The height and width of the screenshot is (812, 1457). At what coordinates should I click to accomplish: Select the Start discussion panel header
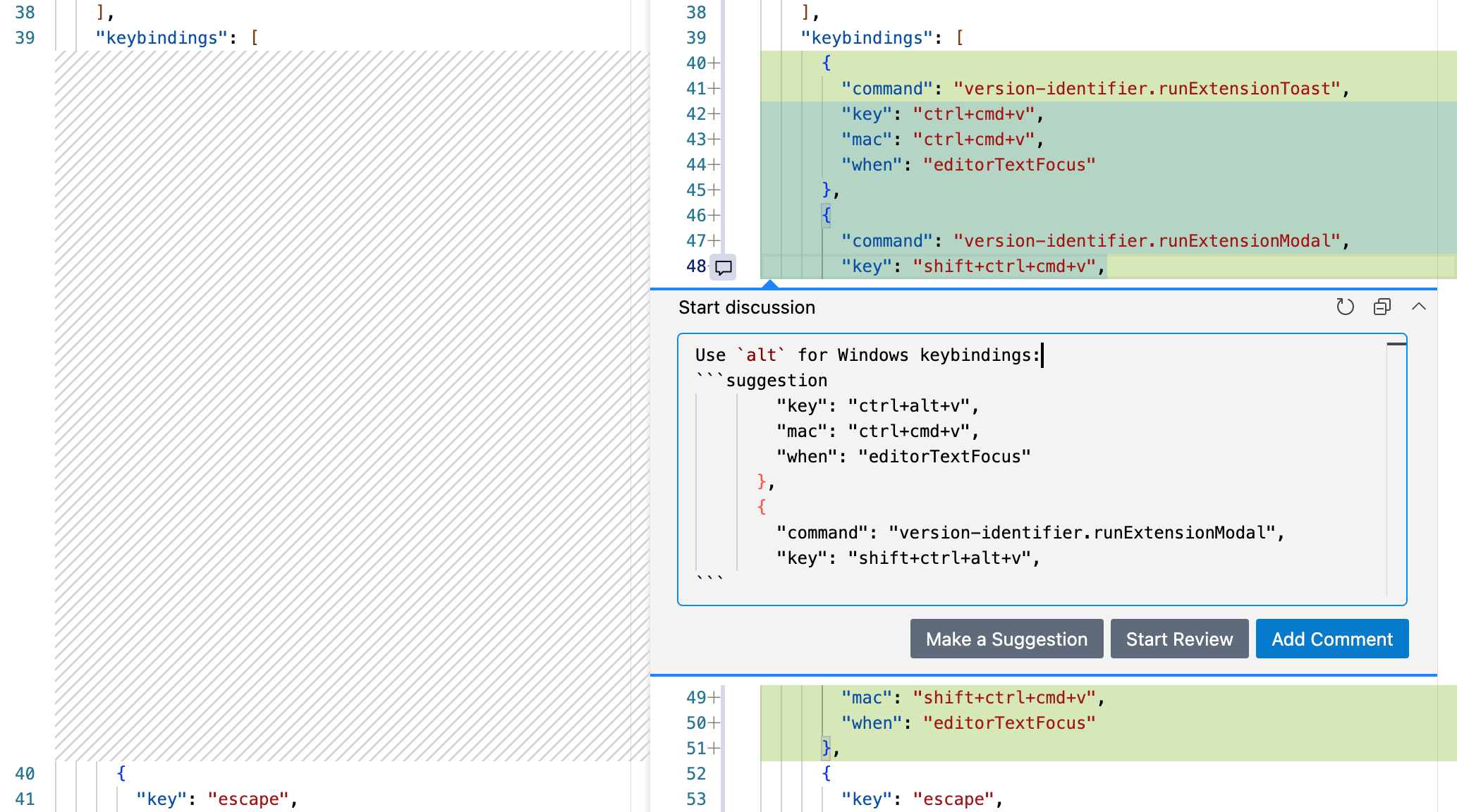point(745,308)
